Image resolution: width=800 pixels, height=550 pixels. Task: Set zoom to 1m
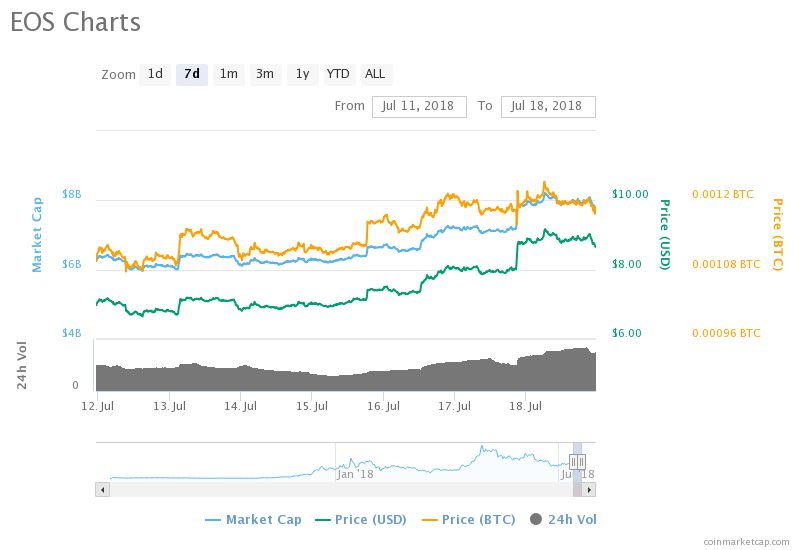pyautogui.click(x=229, y=74)
